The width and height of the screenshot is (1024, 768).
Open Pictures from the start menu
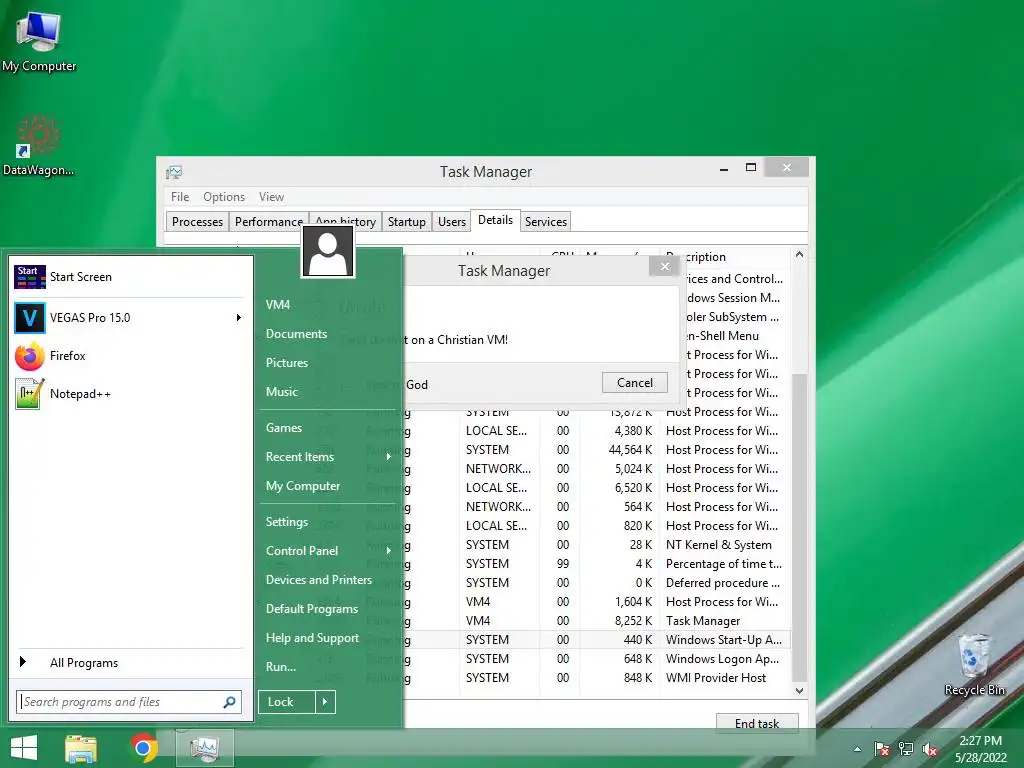point(287,362)
